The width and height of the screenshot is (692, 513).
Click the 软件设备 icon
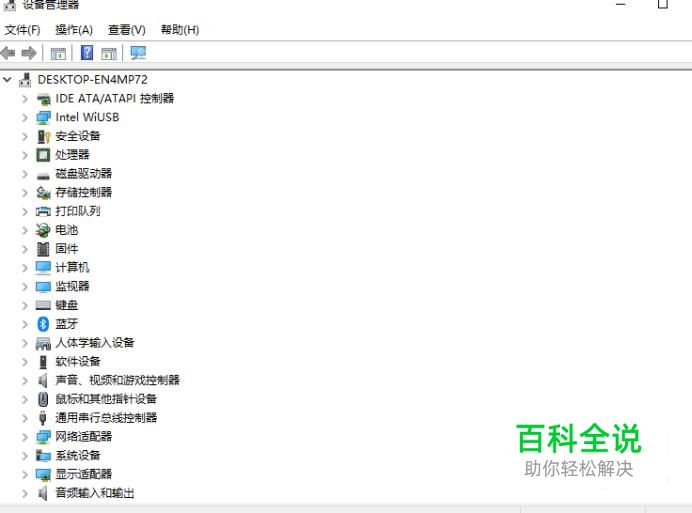click(43, 362)
